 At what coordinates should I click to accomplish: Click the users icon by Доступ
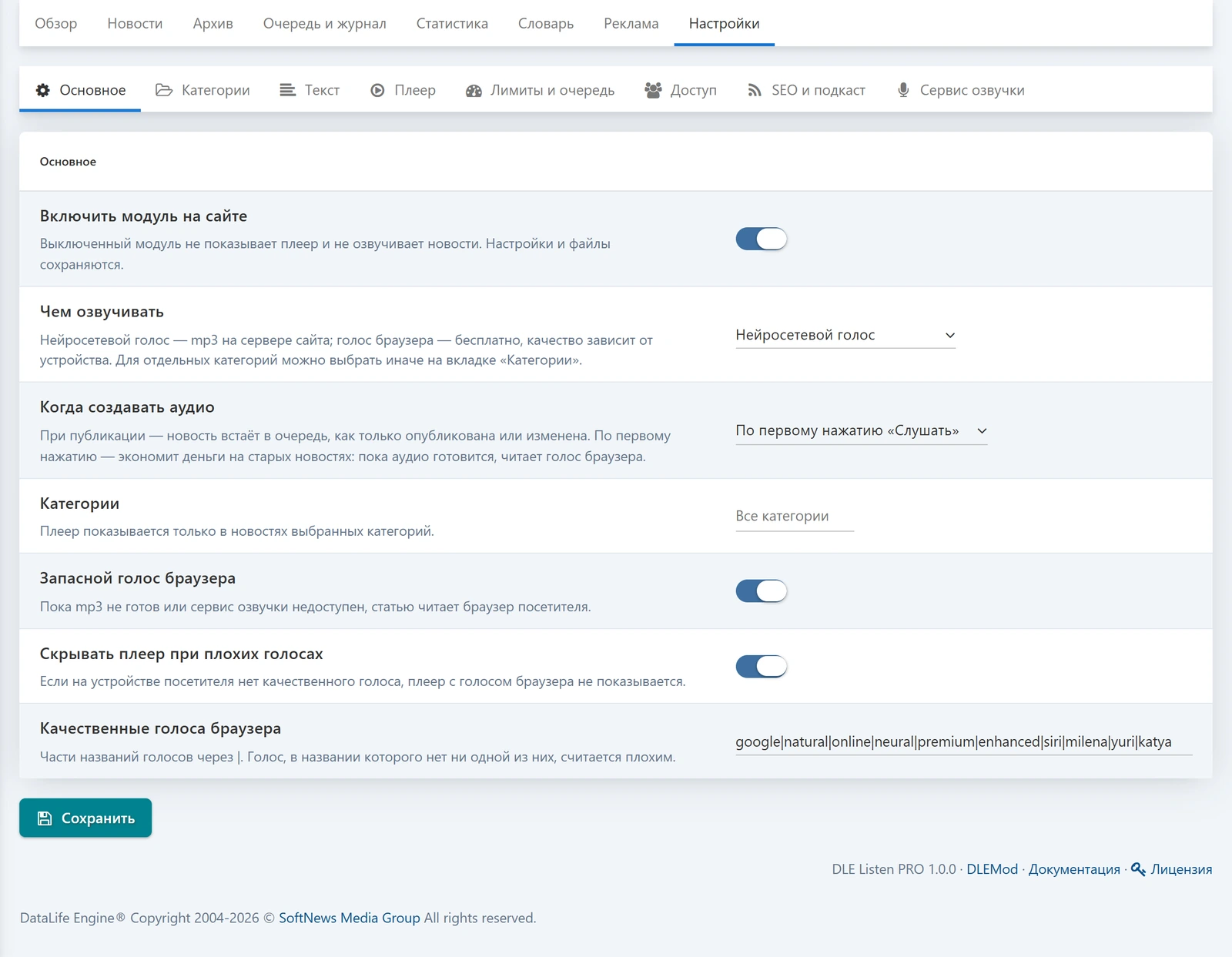point(653,90)
